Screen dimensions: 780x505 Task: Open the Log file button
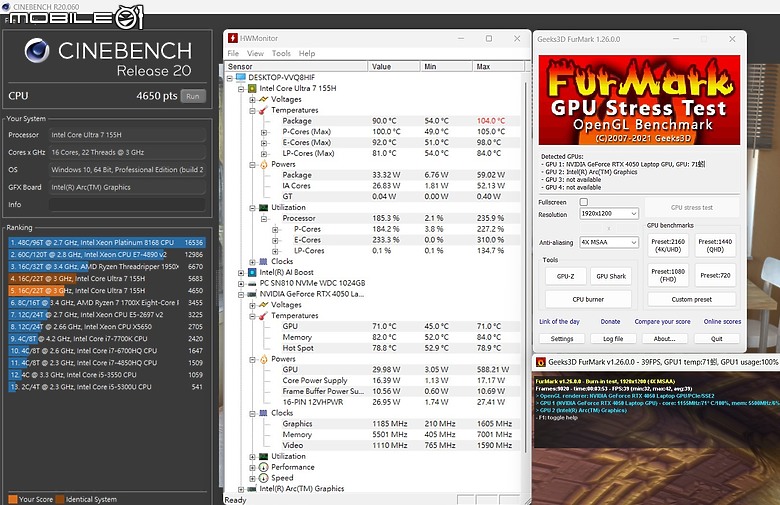[x=613, y=339]
